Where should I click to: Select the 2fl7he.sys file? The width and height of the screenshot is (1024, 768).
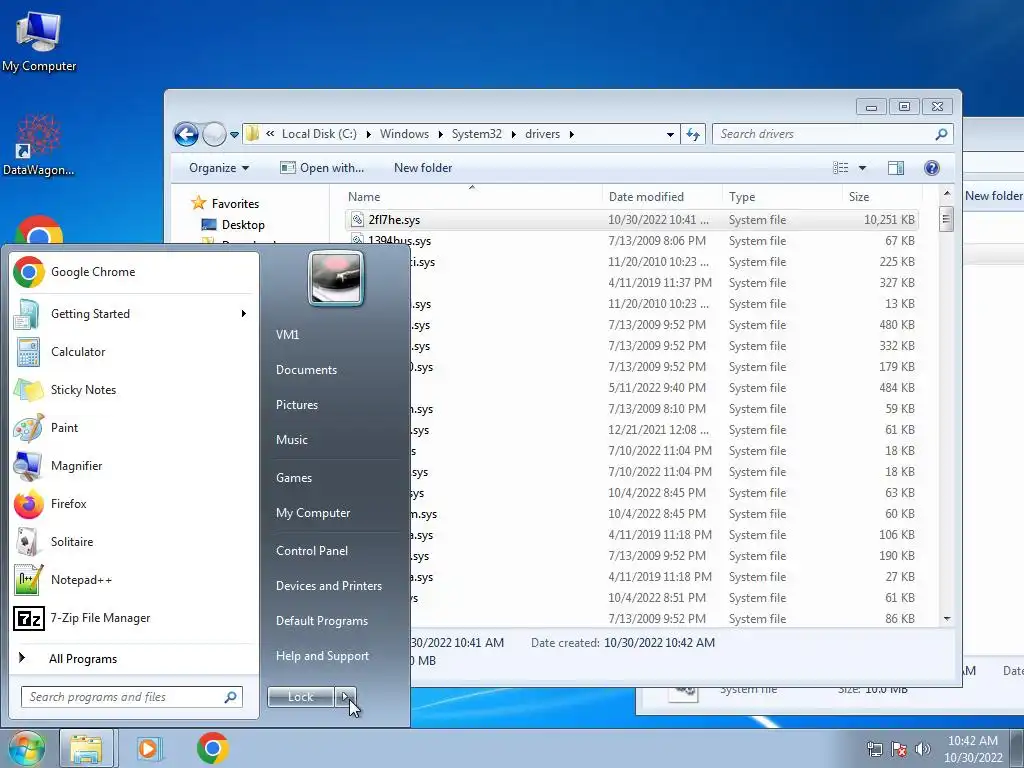632,220
